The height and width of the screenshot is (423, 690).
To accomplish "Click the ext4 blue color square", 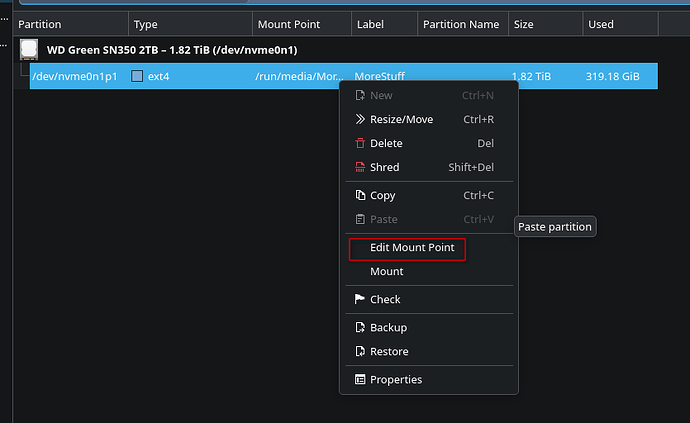I will point(137,76).
